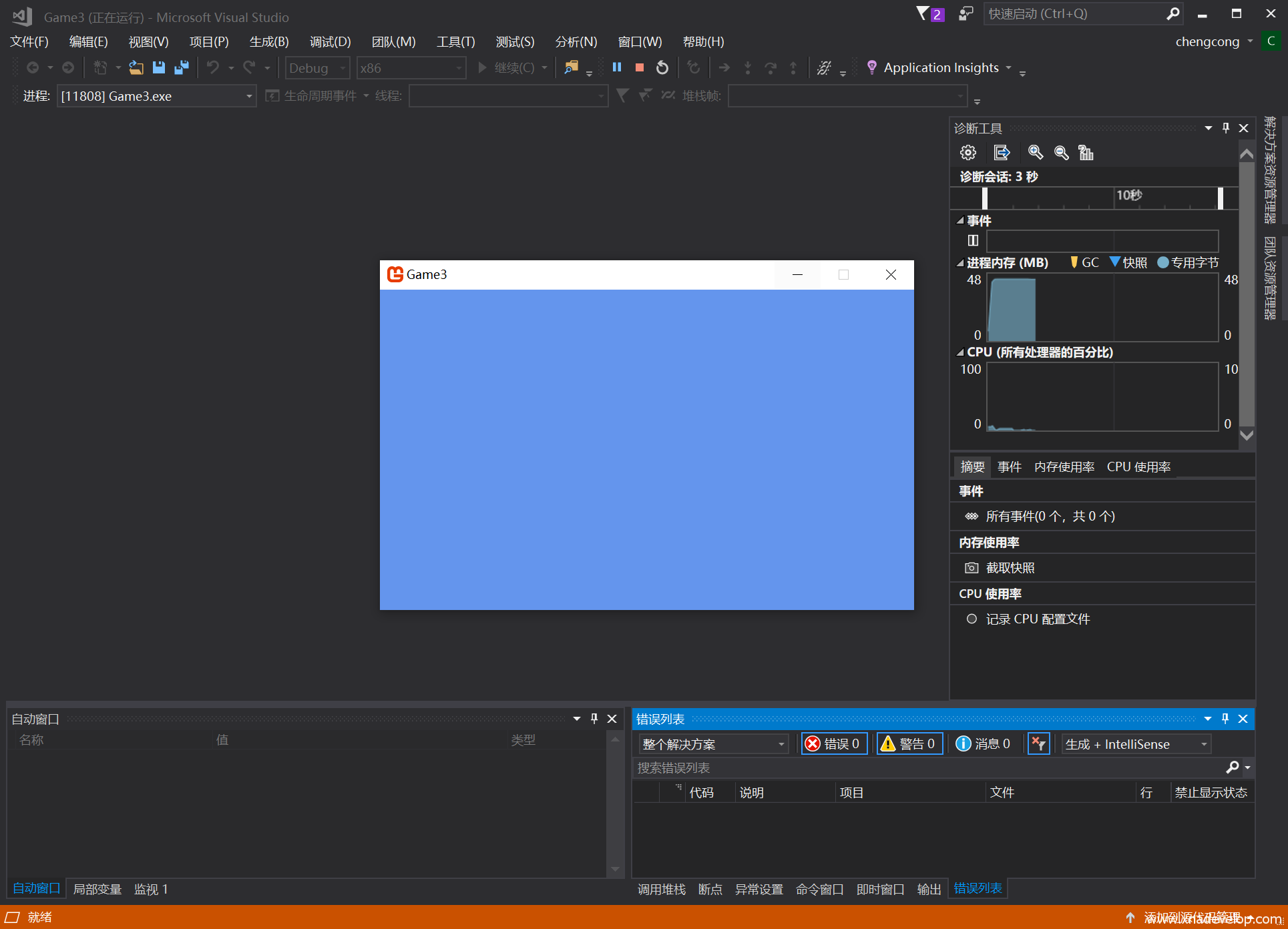This screenshot has height=929, width=1288.
Task: Click the search/magnify diagnostic icon
Action: (x=1034, y=153)
